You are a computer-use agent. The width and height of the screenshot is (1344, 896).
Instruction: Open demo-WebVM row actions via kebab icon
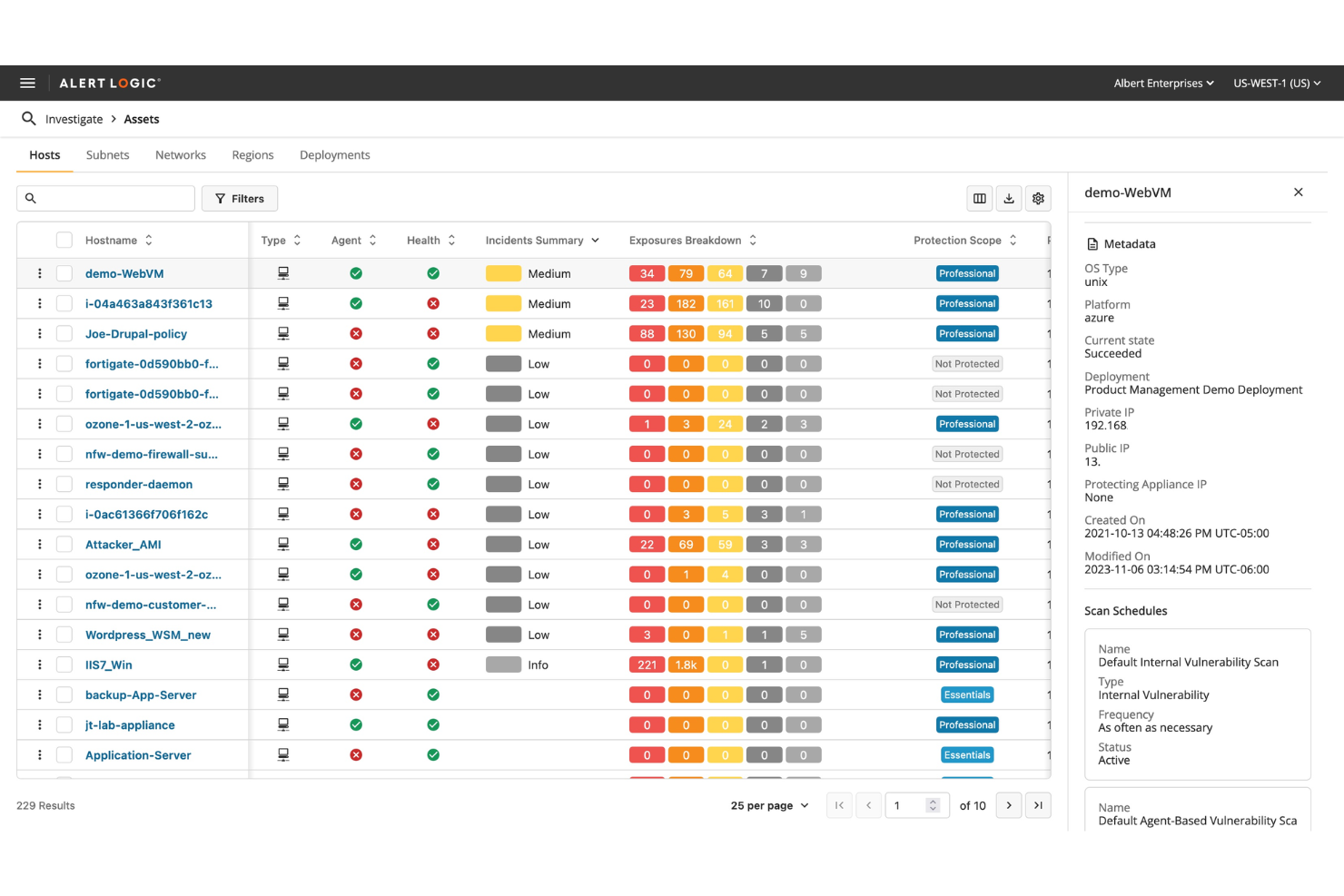[x=39, y=272]
